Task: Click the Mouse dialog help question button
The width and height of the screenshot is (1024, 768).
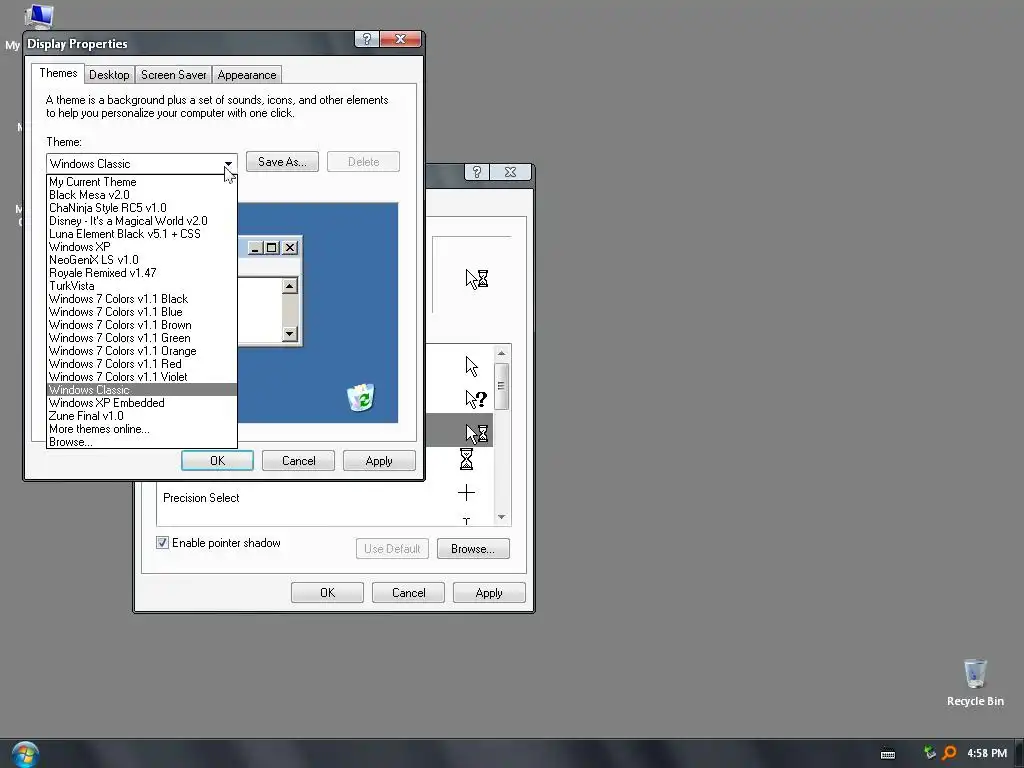Action: pyautogui.click(x=476, y=172)
